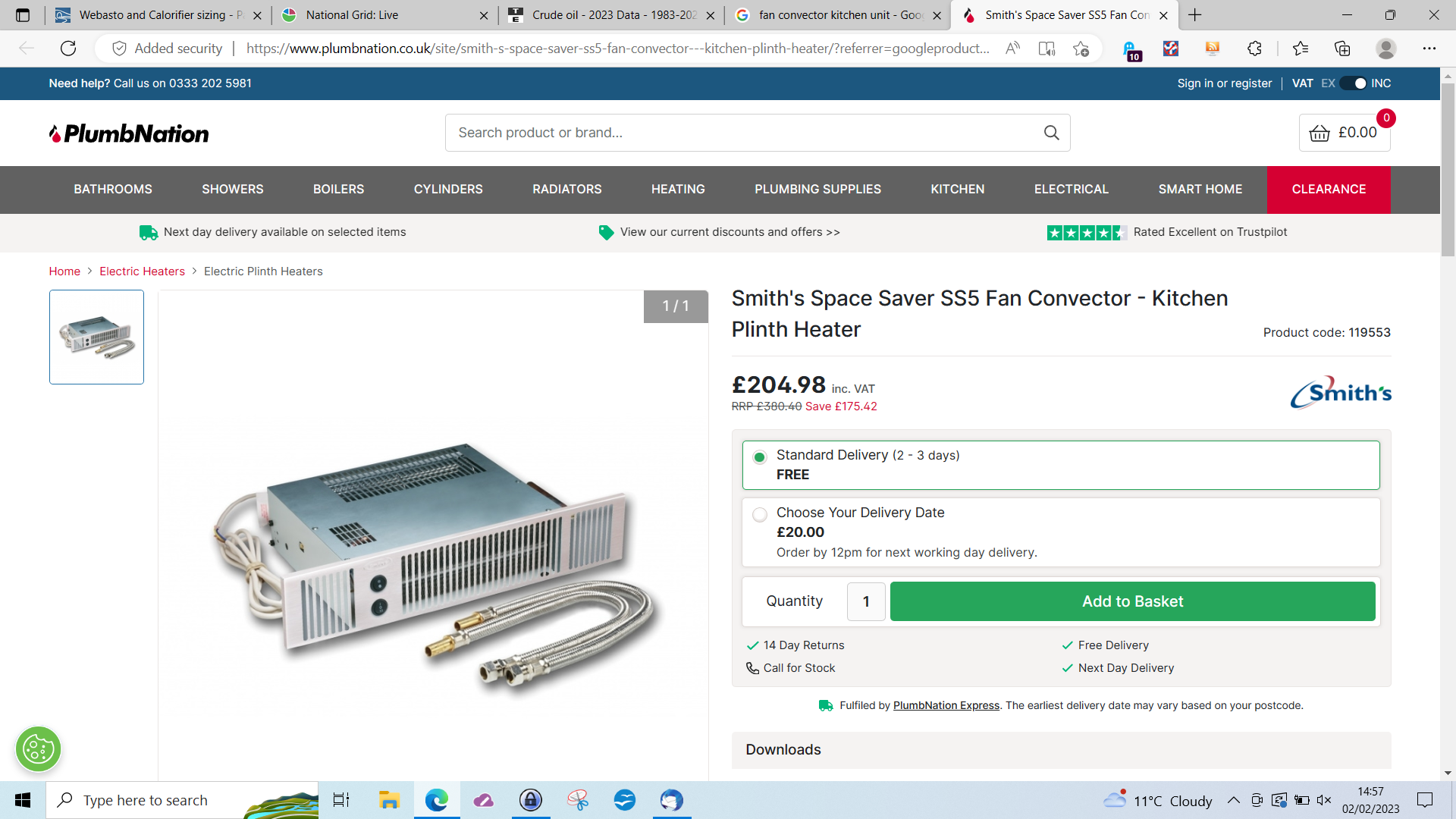Click the search magnifier icon
The height and width of the screenshot is (819, 1456).
coord(1051,133)
